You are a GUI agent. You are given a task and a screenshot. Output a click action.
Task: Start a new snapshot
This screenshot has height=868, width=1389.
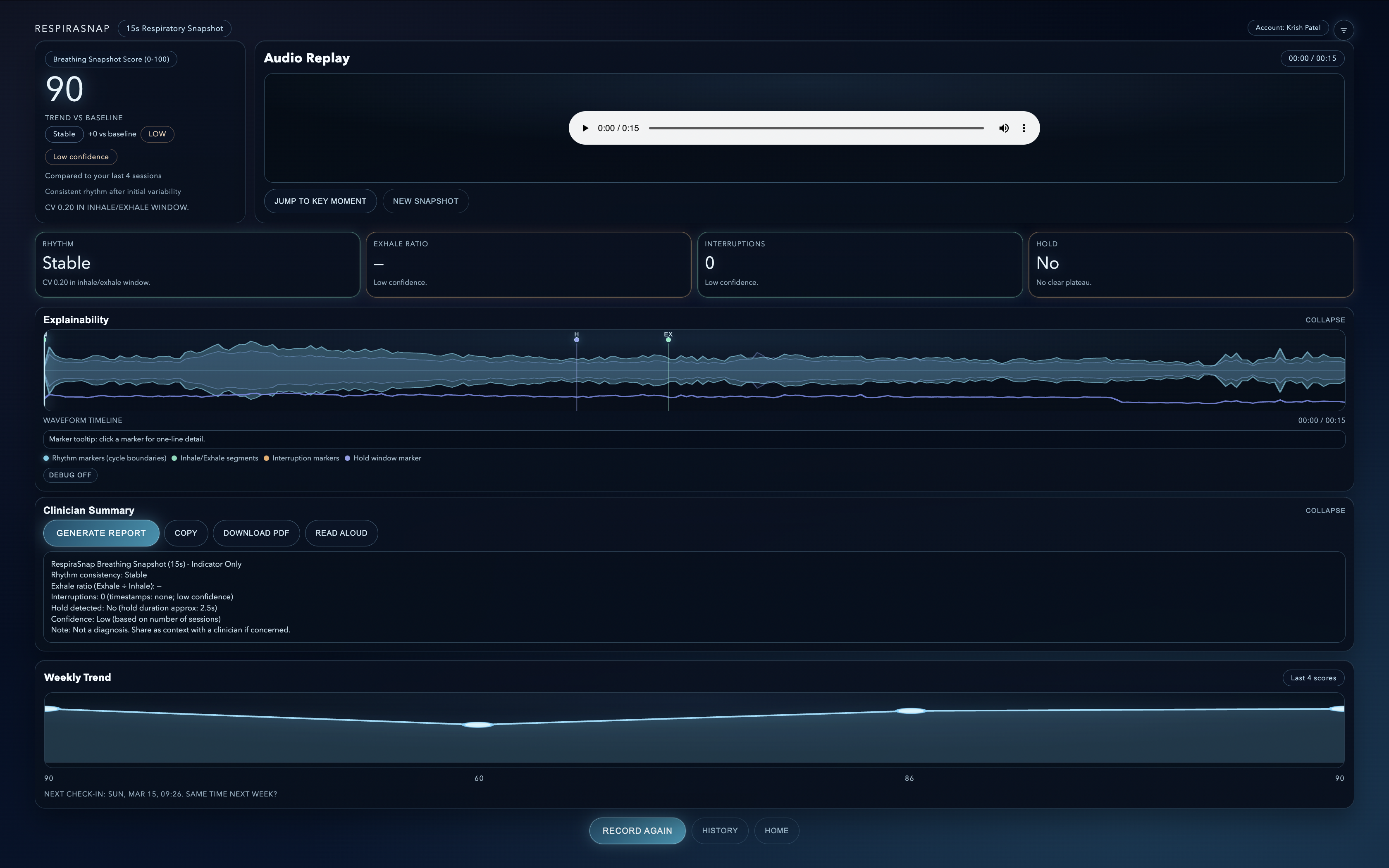(425, 201)
